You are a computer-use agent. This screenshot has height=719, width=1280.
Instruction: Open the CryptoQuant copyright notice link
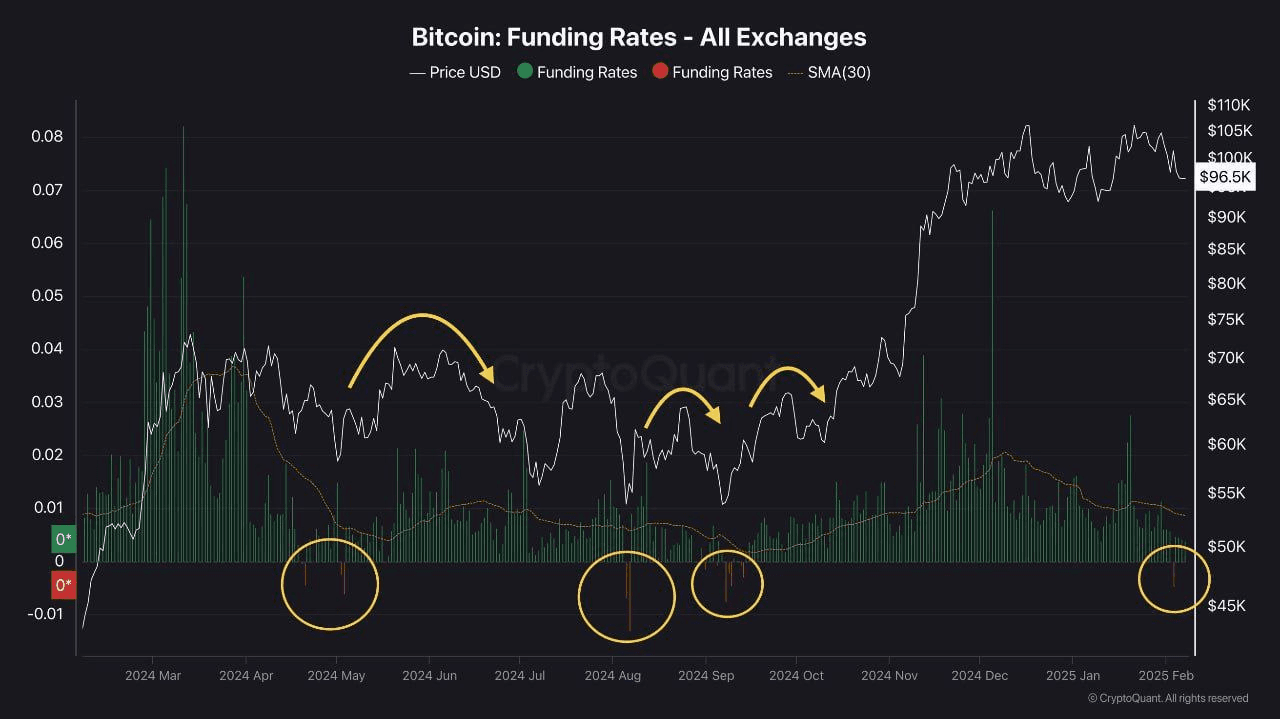(1167, 698)
